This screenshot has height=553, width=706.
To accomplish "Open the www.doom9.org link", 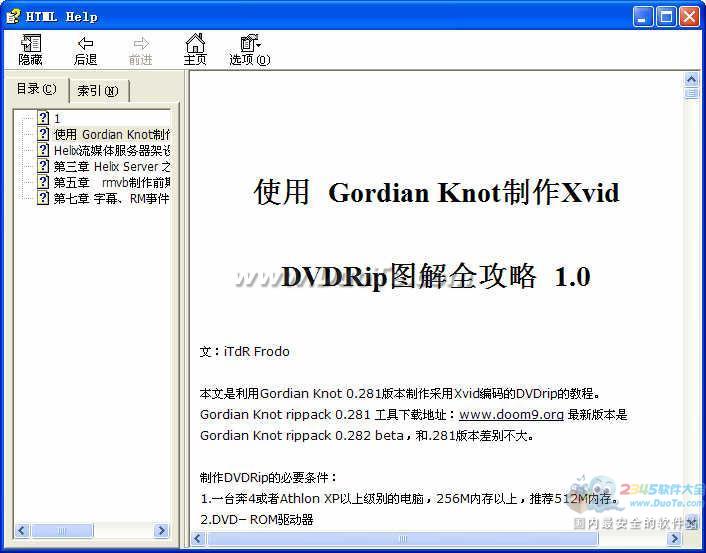I will point(511,414).
